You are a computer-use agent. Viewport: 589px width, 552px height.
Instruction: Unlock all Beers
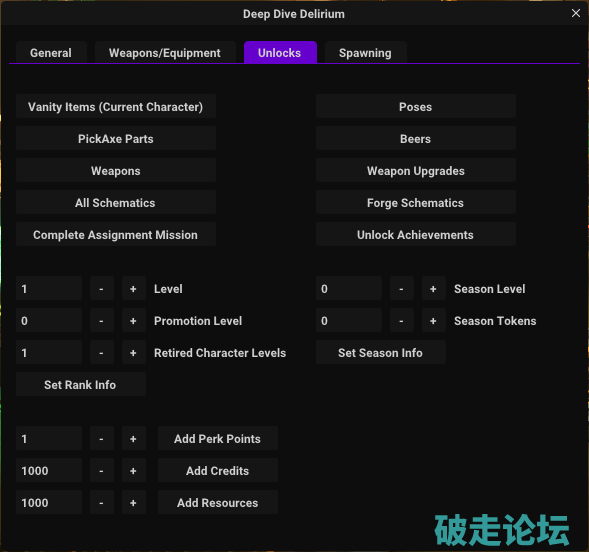tap(415, 139)
